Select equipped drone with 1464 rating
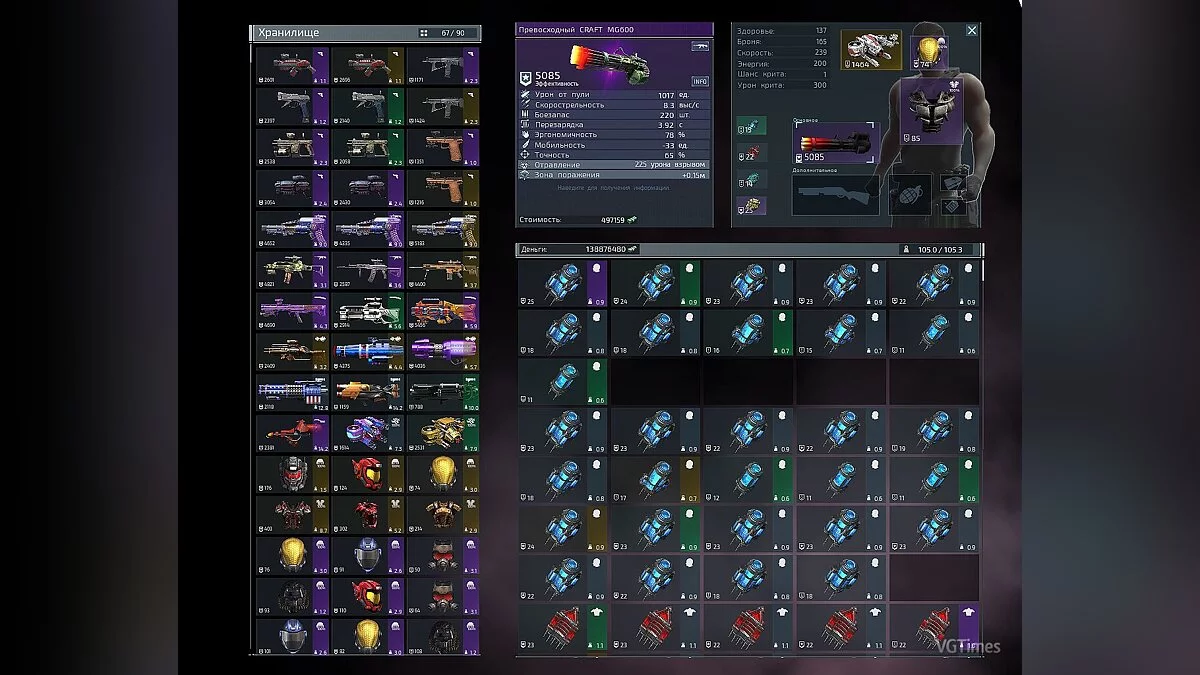Screen dimensions: 1200x675 870,50
